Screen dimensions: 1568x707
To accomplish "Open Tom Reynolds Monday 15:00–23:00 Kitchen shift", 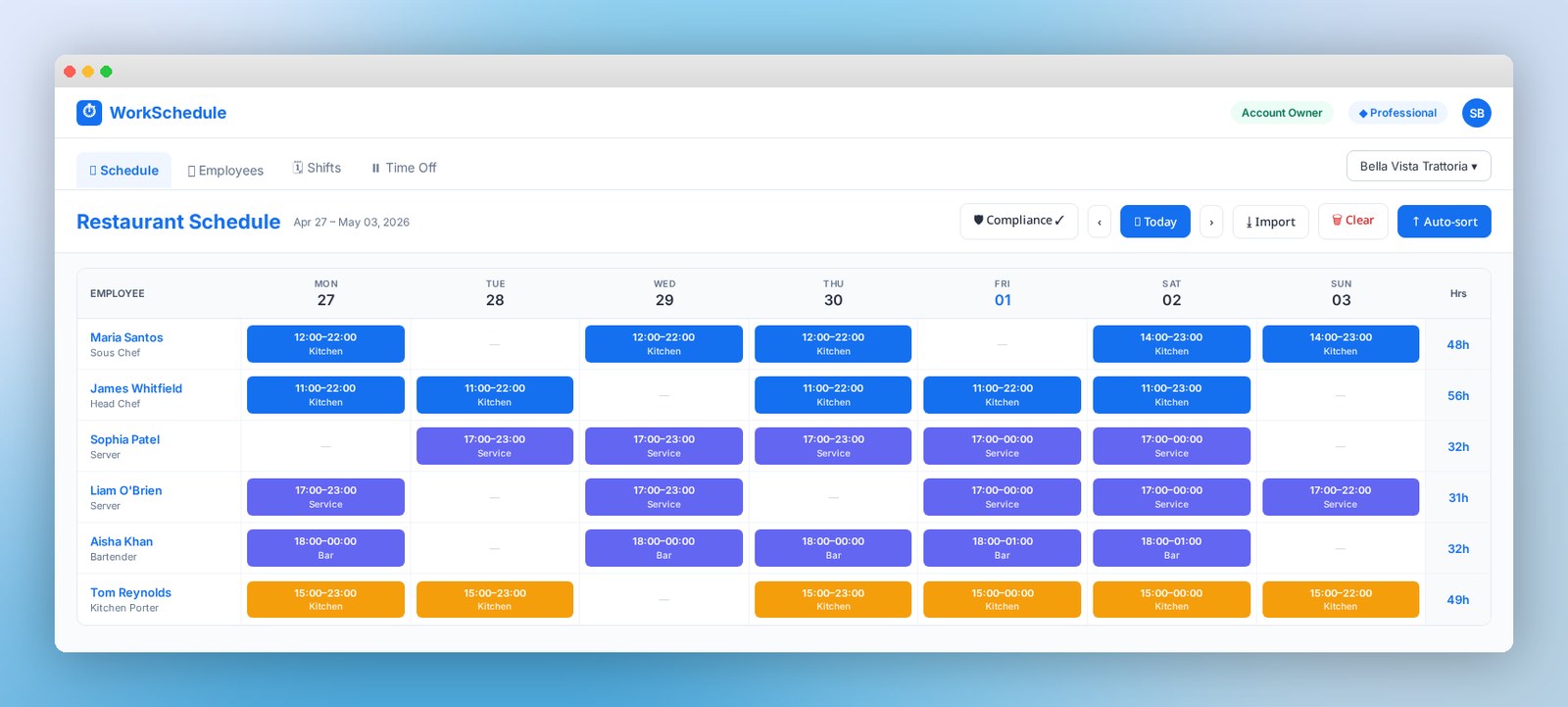I will (x=325, y=599).
